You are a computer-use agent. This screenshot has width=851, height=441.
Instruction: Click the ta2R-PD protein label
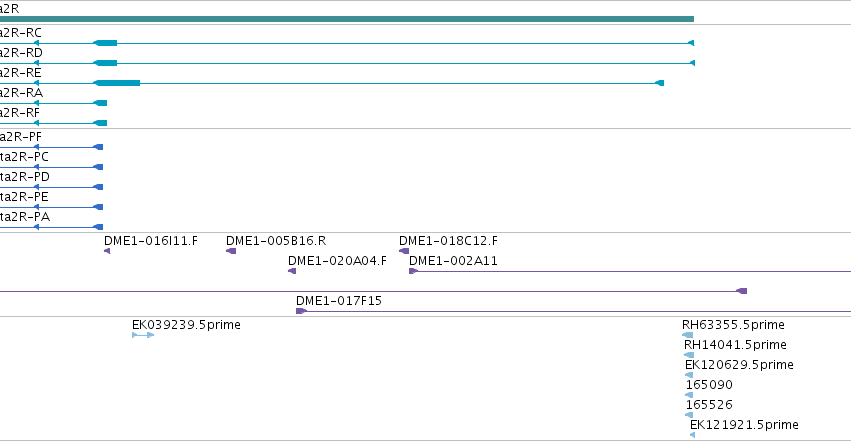tap(25, 177)
